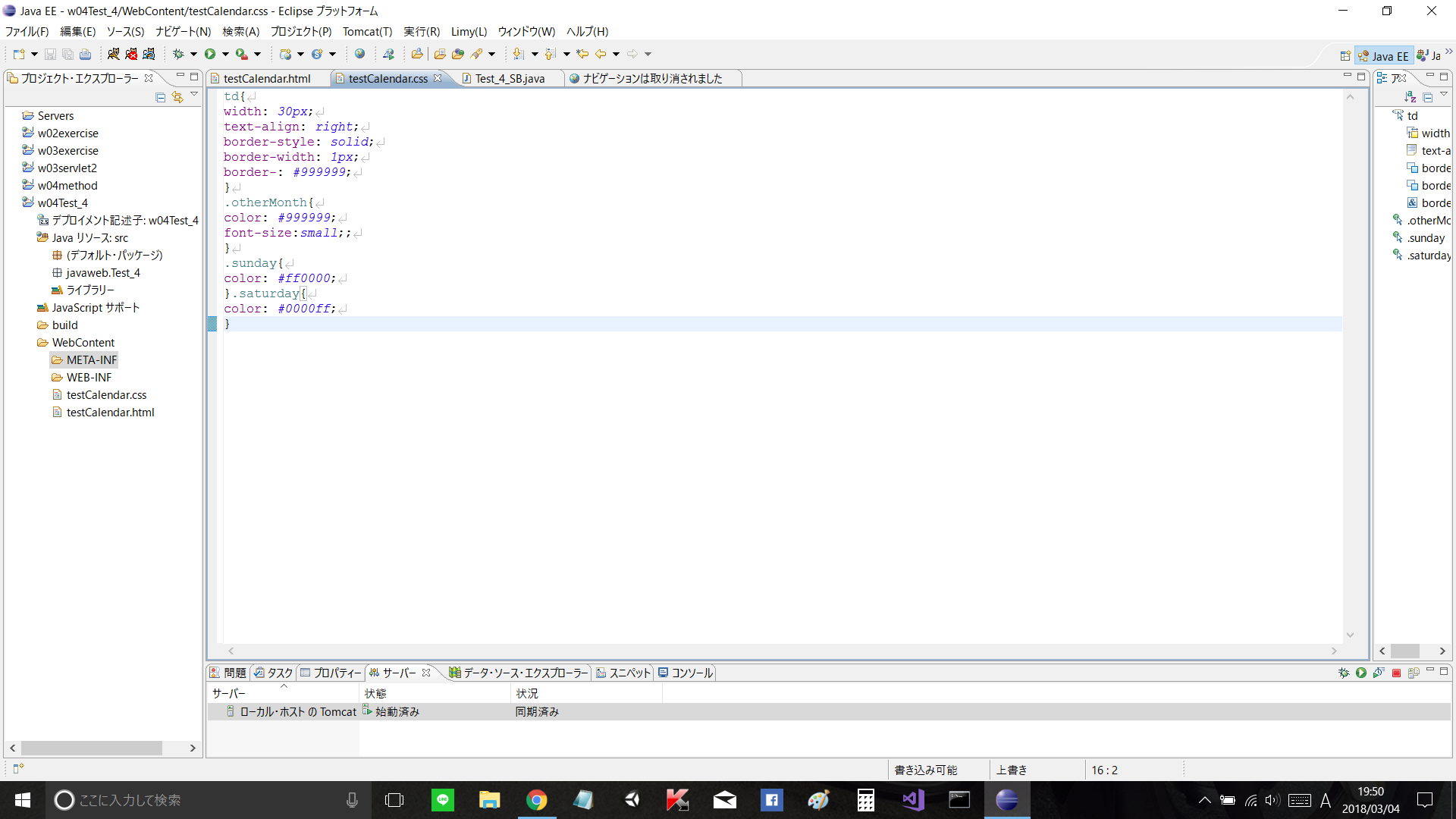Launch Debug mode from the Servers view toolbar
1456x819 pixels.
(1344, 673)
